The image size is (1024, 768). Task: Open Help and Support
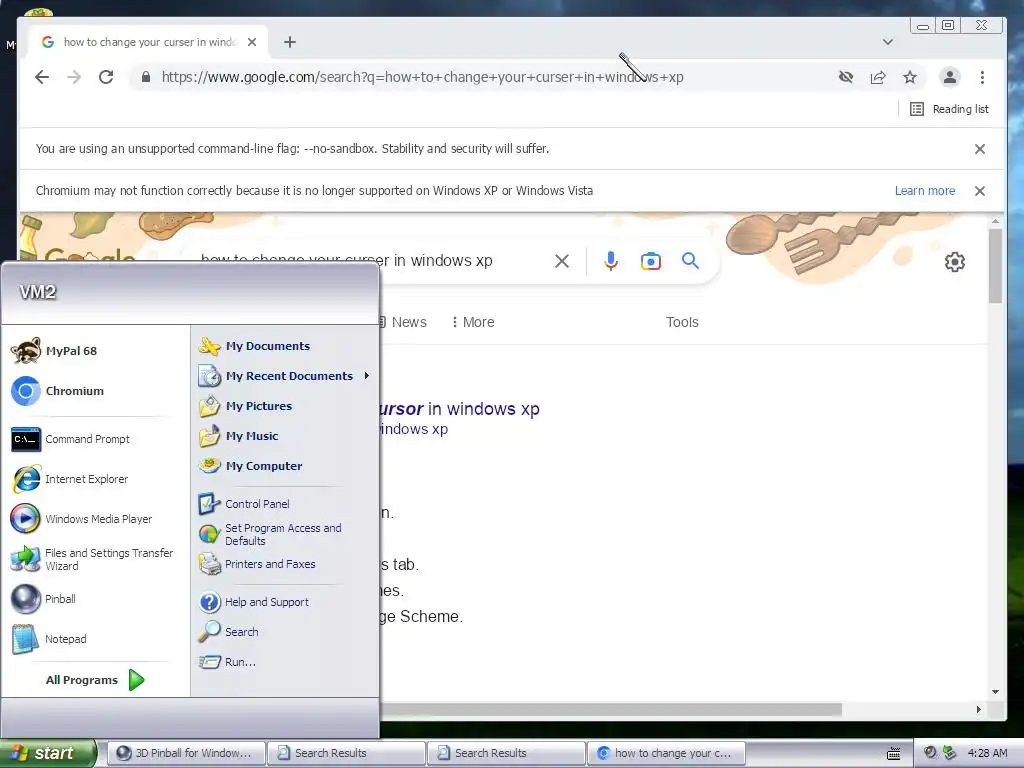pos(254,602)
